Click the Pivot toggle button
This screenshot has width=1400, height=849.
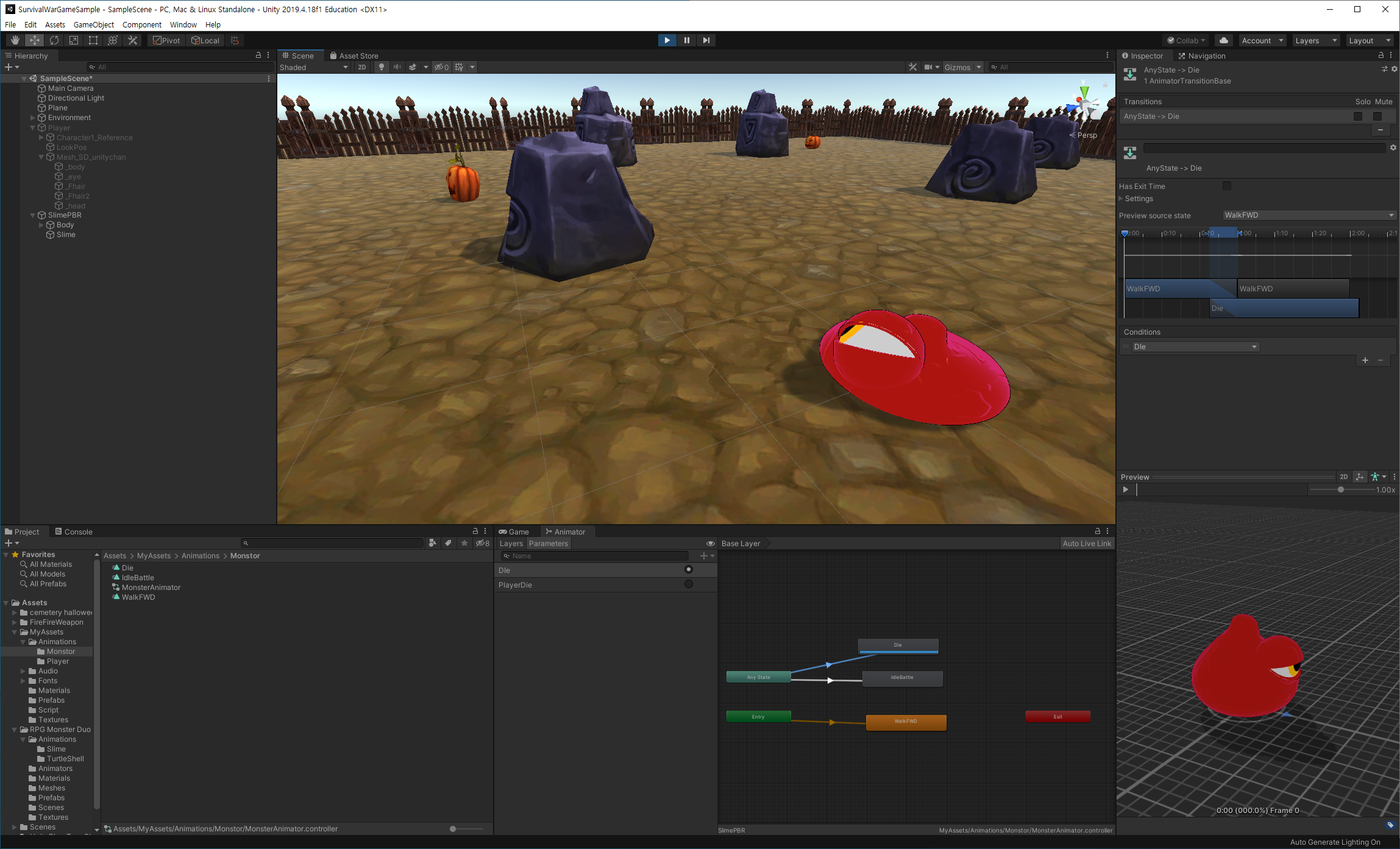pos(166,40)
